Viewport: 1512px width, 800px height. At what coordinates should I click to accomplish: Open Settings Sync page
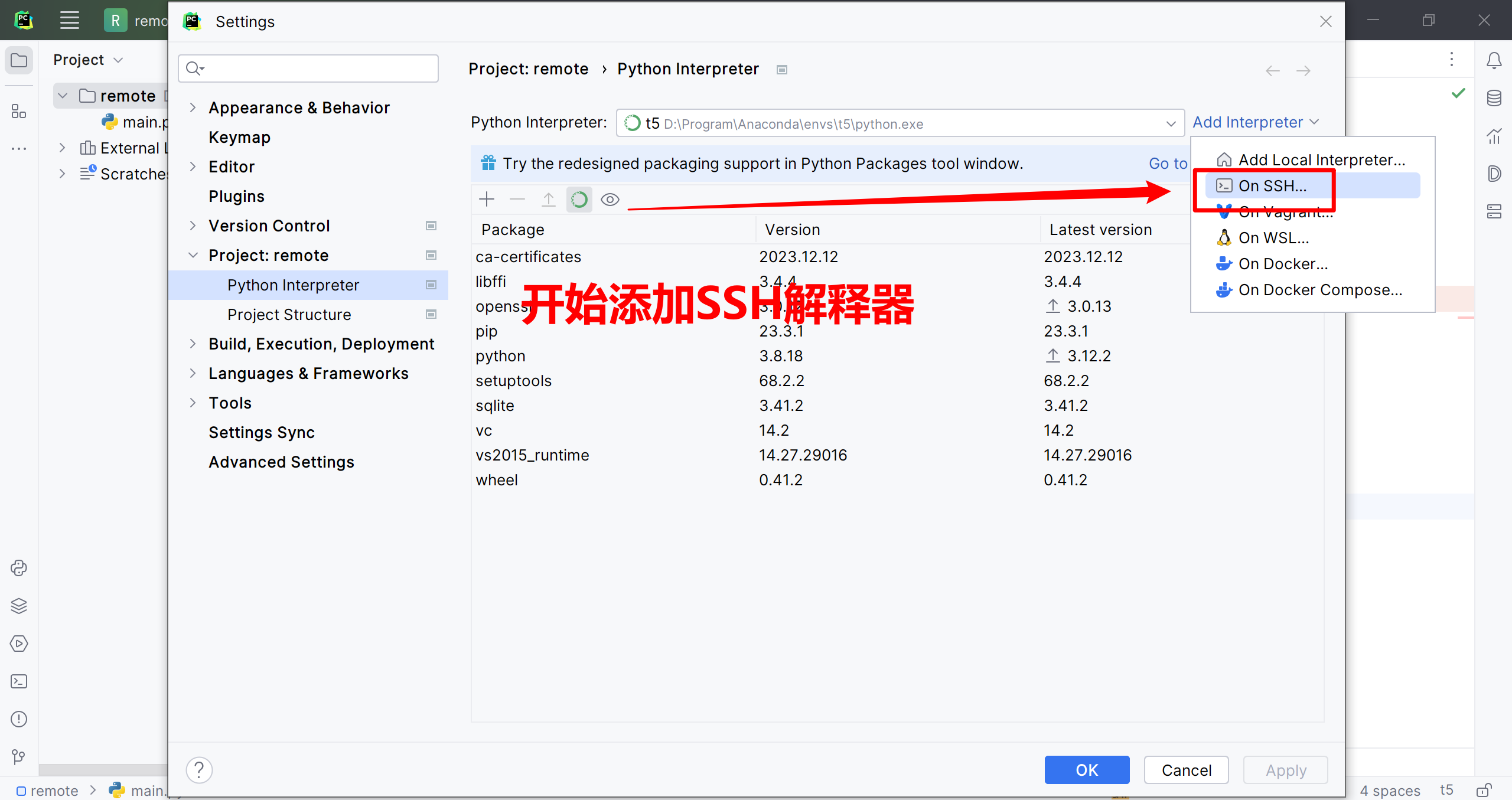262,432
